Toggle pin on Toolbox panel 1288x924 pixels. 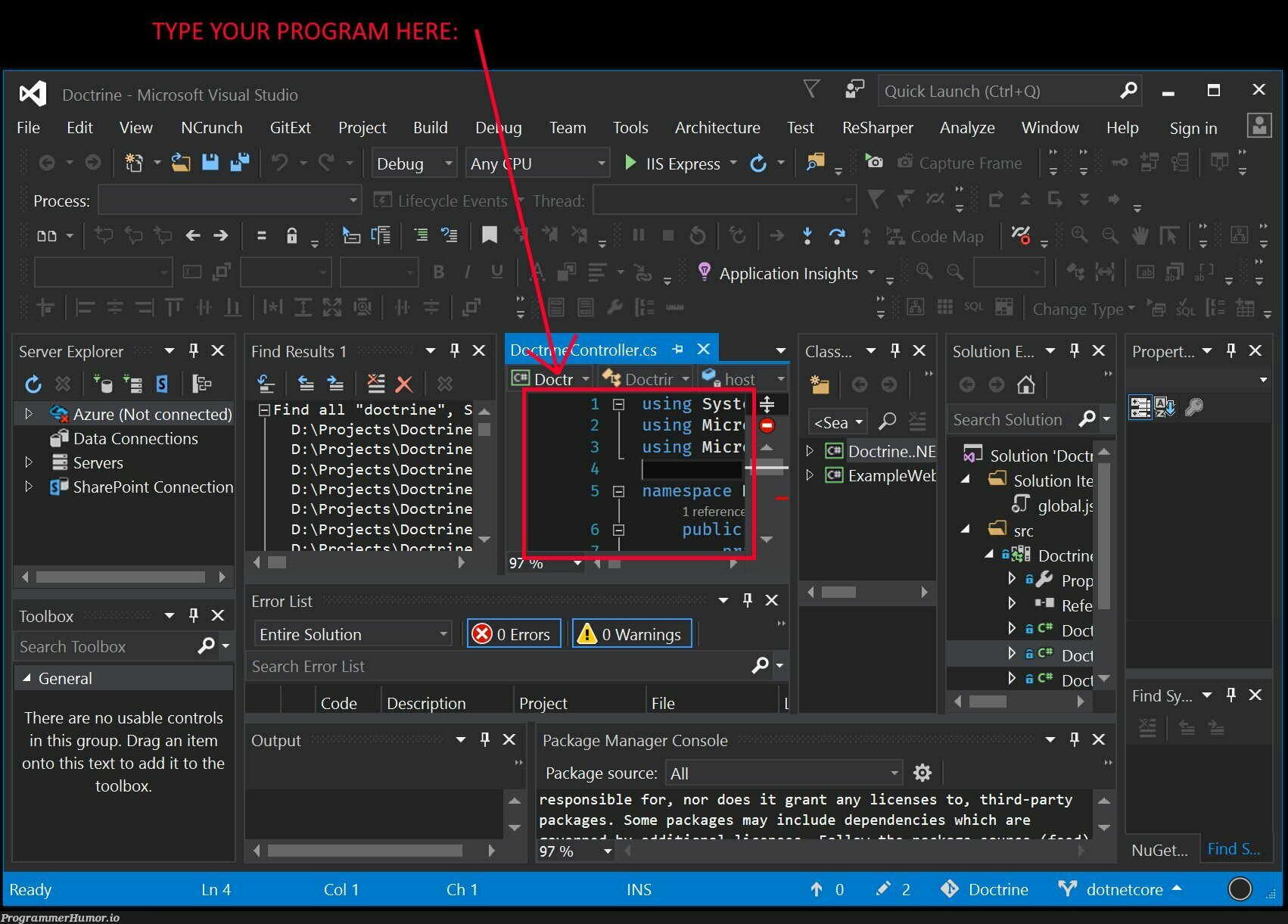[x=194, y=615]
